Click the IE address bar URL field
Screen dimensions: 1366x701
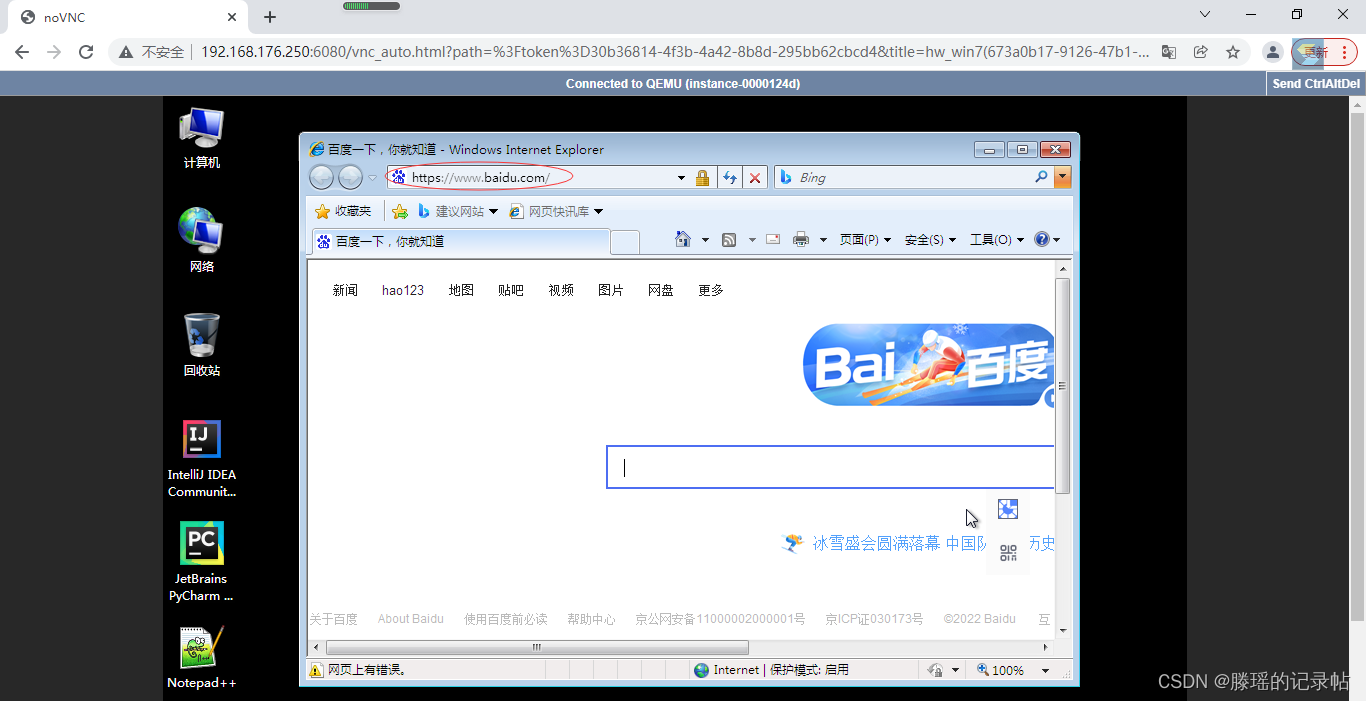pos(530,178)
